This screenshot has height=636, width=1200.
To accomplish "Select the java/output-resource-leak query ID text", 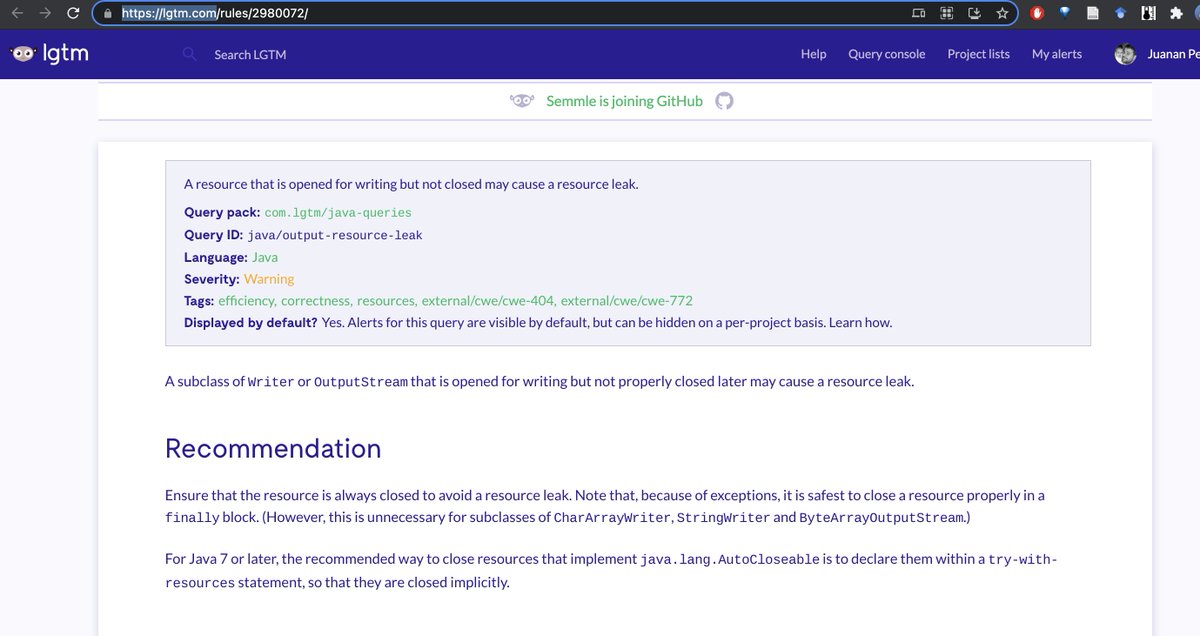I will tap(335, 235).
